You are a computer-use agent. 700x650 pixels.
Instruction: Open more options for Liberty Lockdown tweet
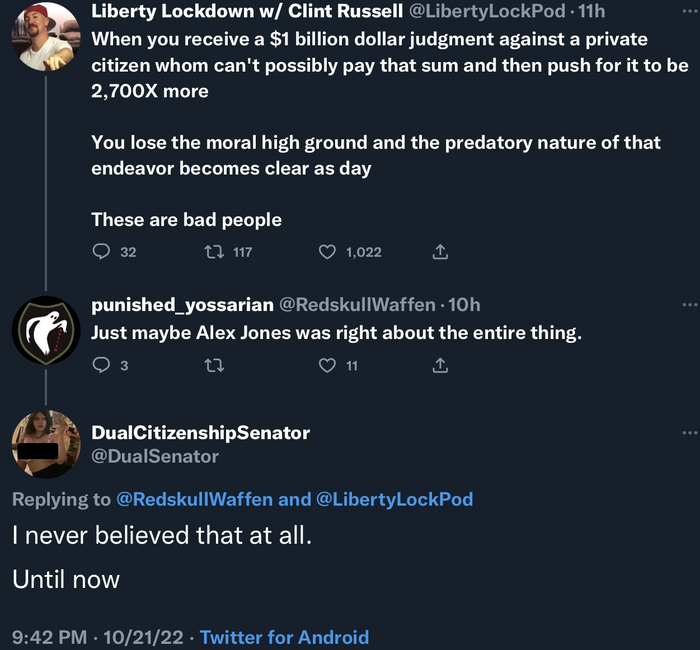pyautogui.click(x=689, y=13)
